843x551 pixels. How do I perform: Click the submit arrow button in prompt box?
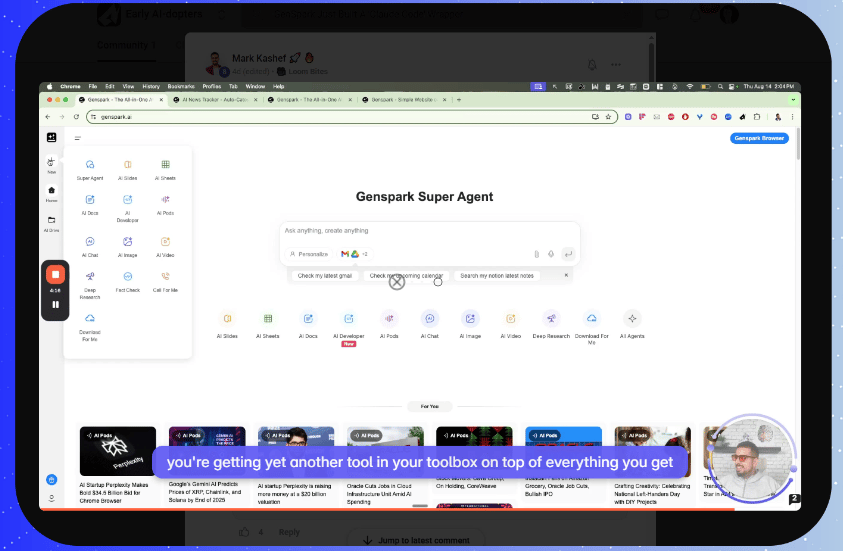(x=568, y=254)
